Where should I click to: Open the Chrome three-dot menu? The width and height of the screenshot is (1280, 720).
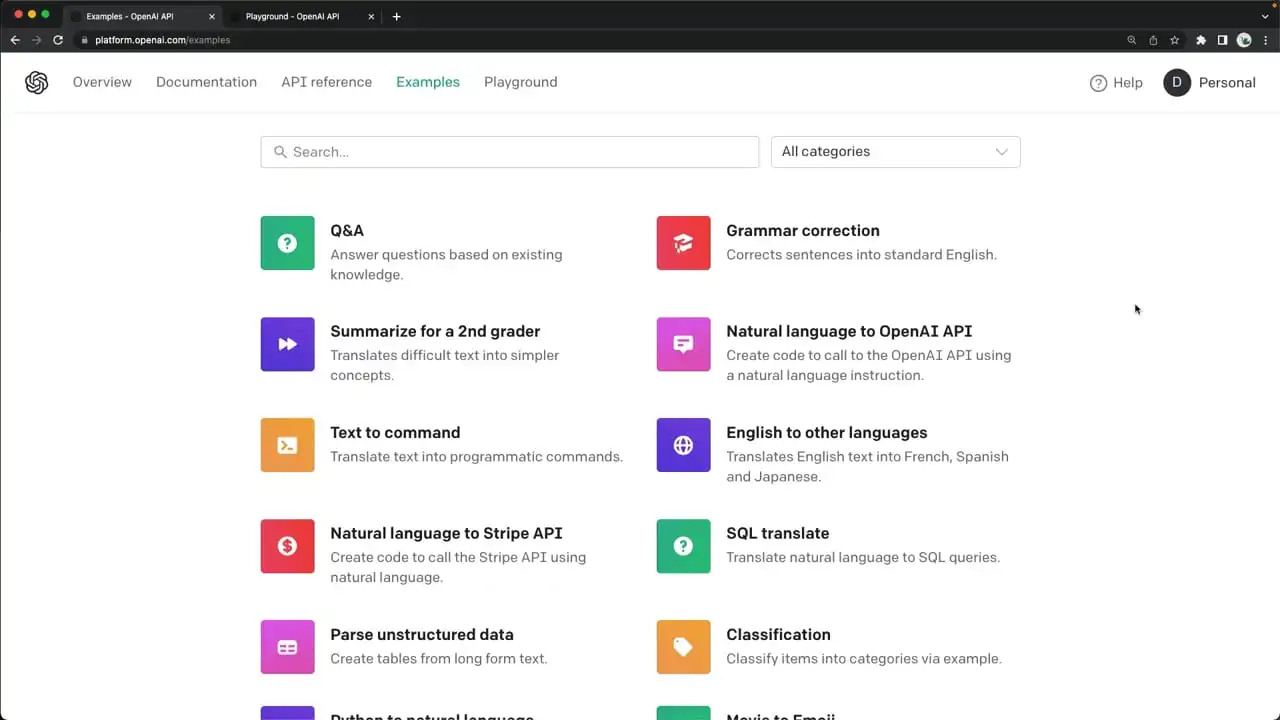click(1265, 40)
